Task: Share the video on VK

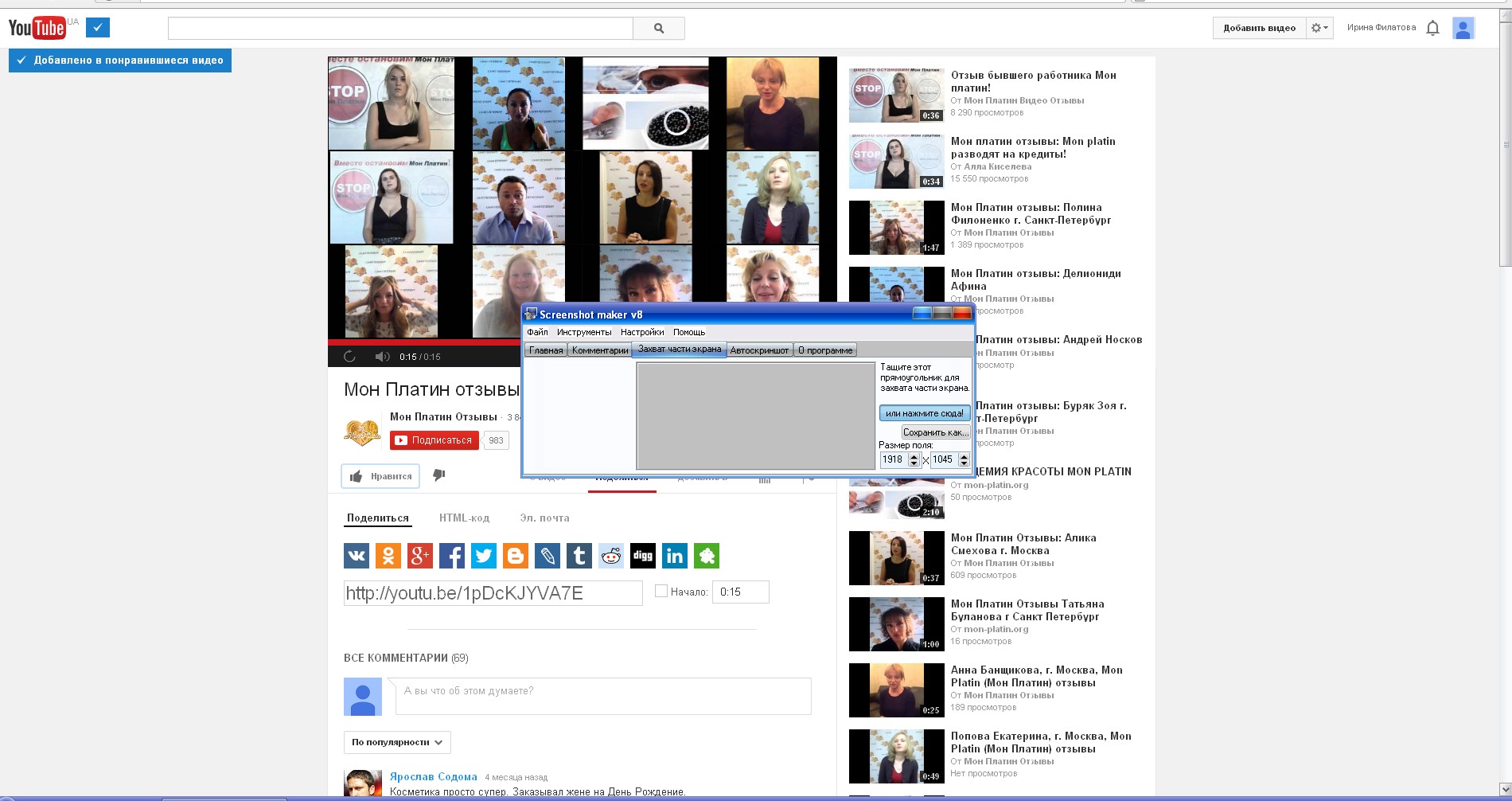Action: click(x=357, y=556)
